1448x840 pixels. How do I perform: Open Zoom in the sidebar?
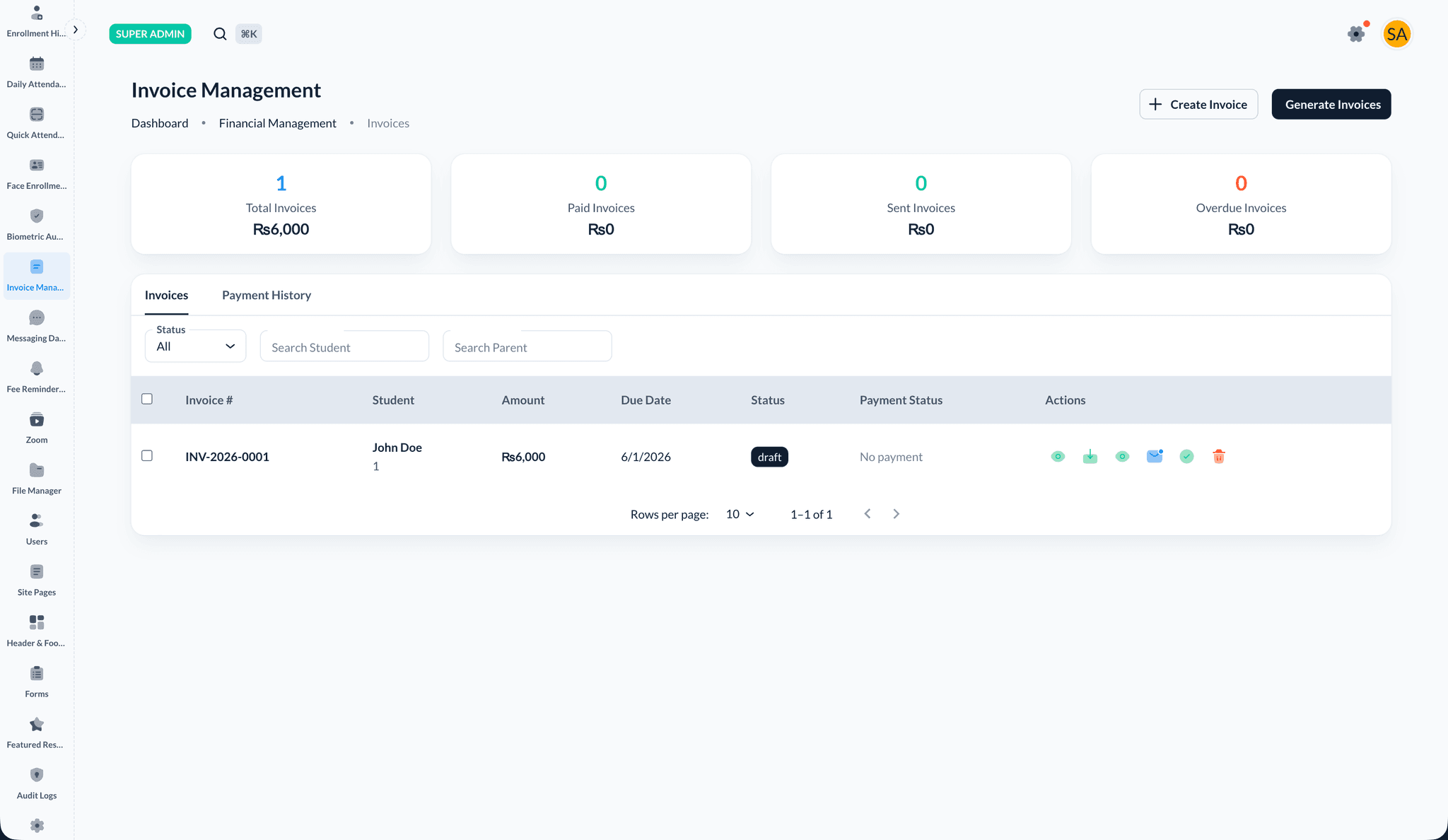tap(36, 428)
